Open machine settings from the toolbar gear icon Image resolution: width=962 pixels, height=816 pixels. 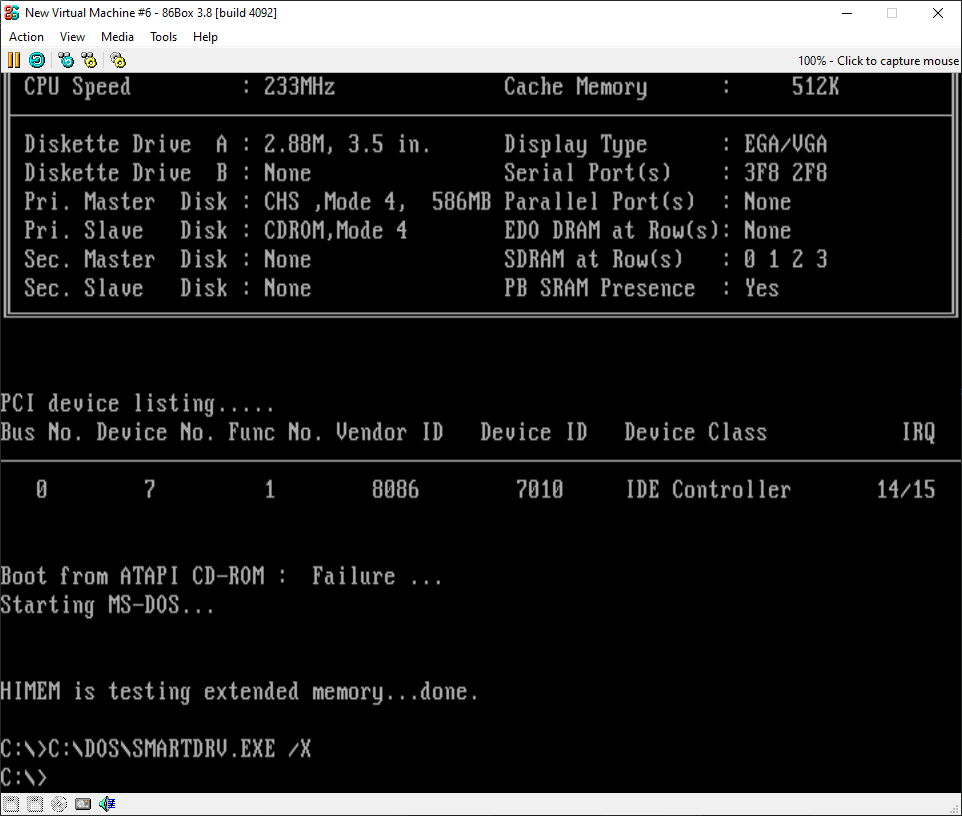pos(118,60)
